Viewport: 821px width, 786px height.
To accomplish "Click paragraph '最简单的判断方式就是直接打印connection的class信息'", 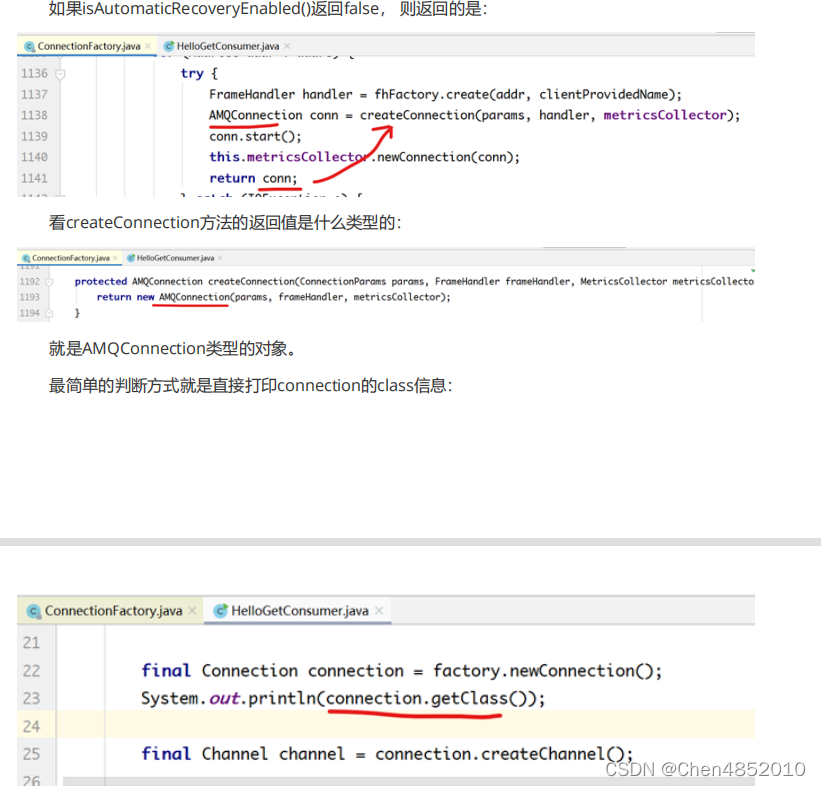I will click(x=250, y=386).
